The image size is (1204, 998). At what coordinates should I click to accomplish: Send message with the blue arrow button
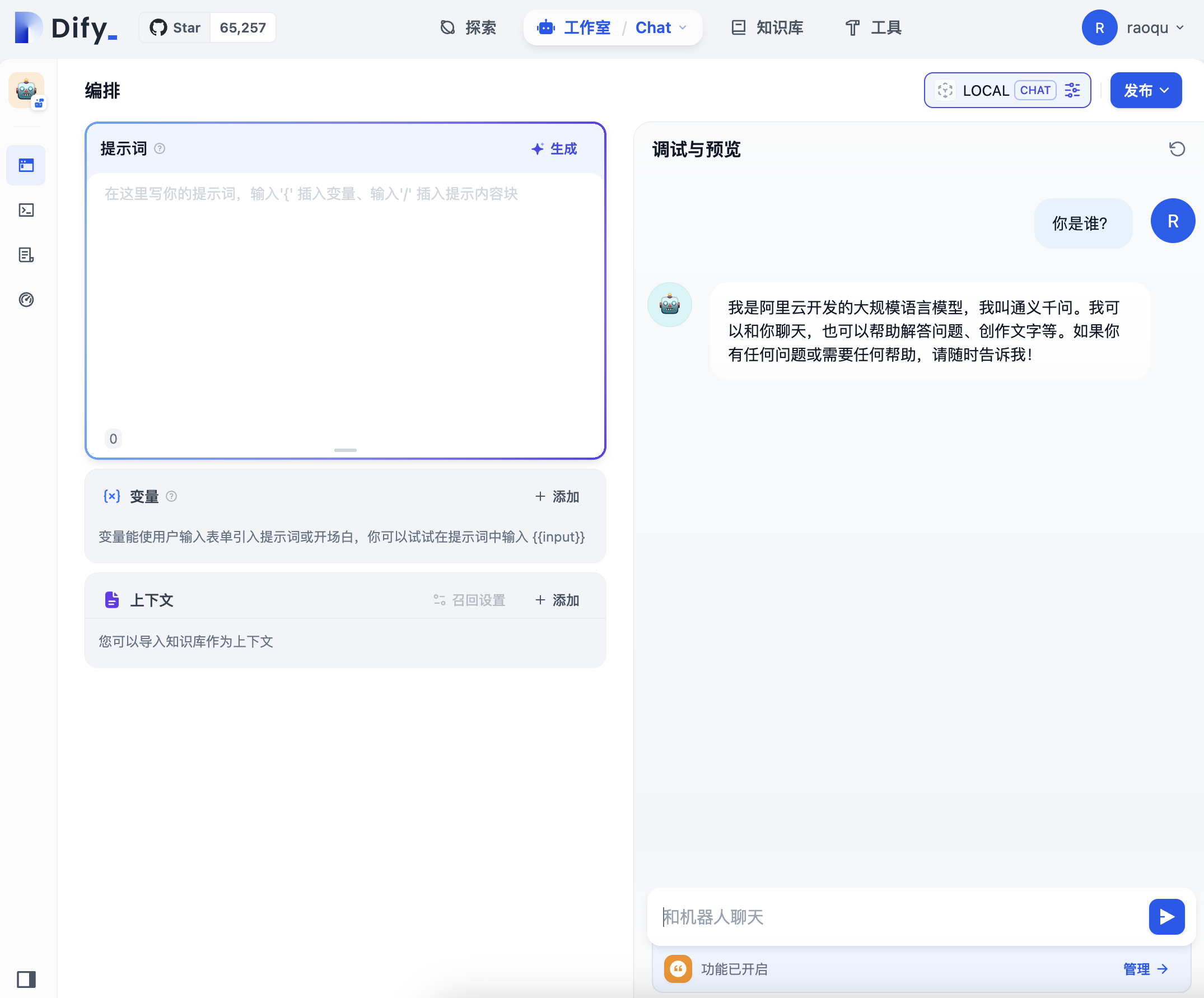1166,917
